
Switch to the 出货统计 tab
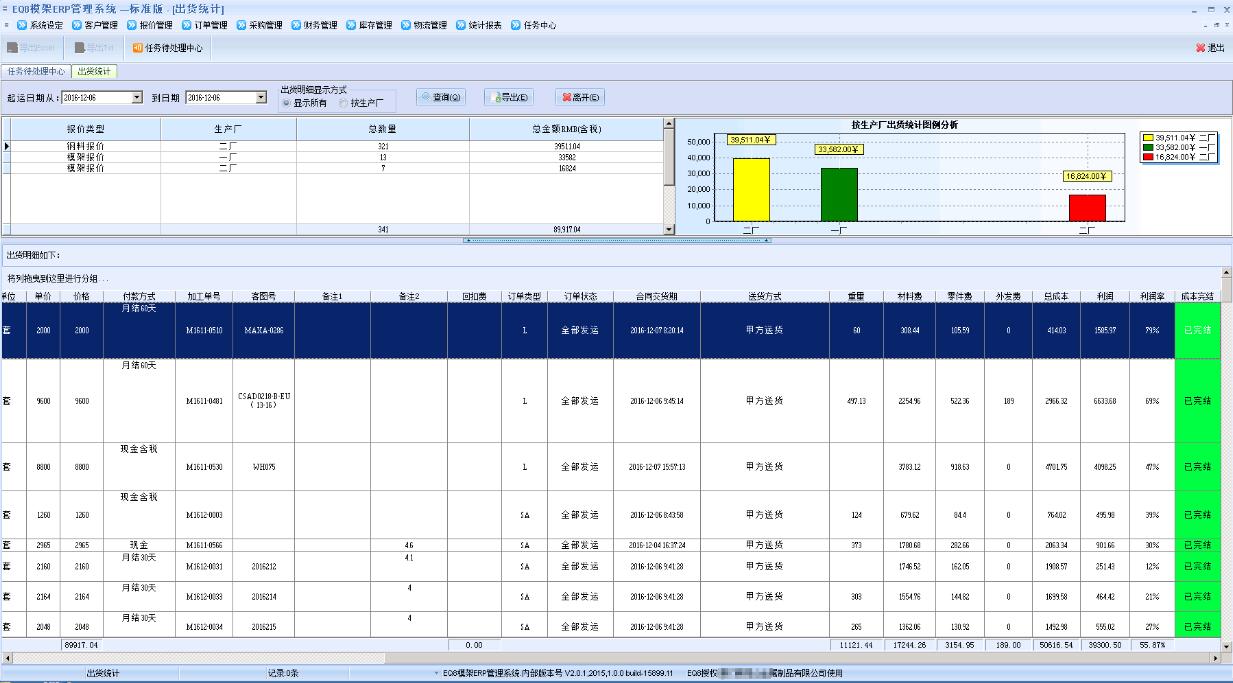pyautogui.click(x=94, y=72)
